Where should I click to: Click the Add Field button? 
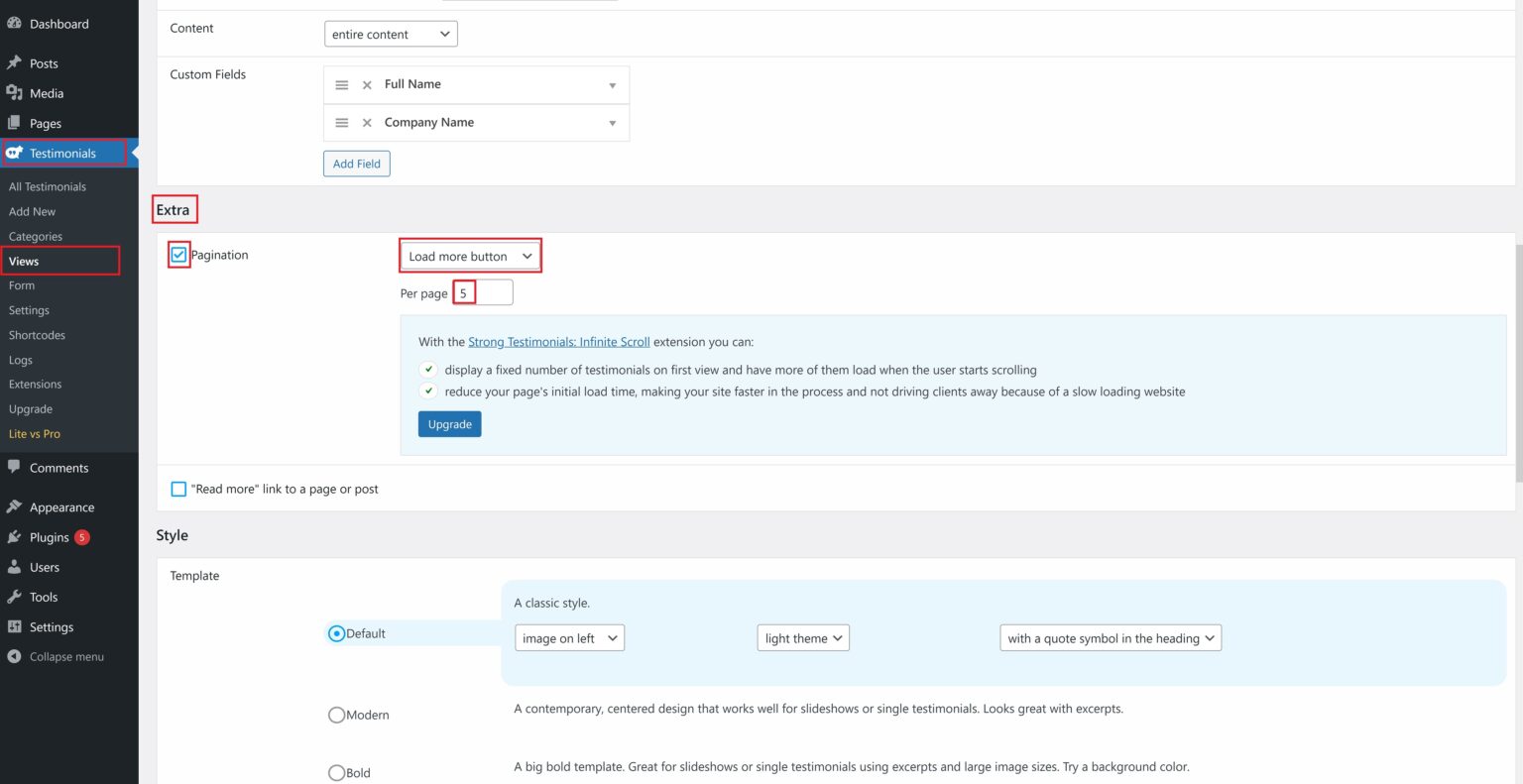pos(356,163)
